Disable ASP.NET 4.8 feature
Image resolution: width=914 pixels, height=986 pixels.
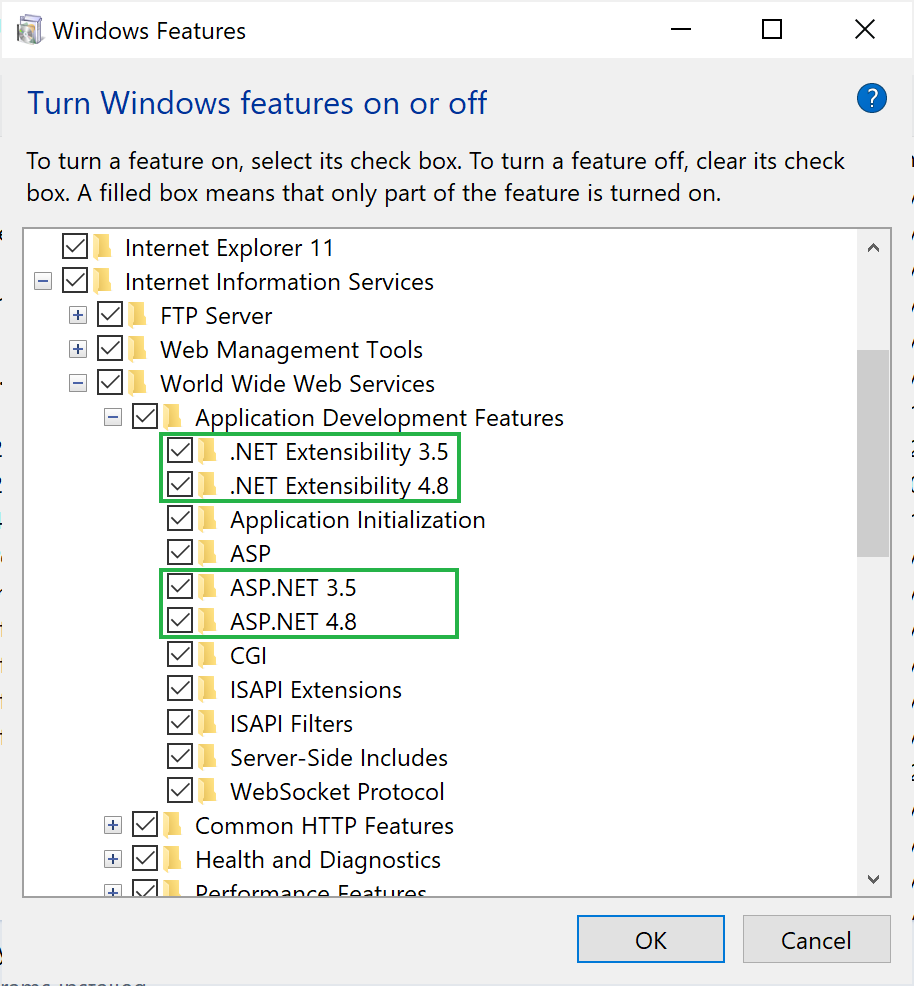(x=179, y=621)
